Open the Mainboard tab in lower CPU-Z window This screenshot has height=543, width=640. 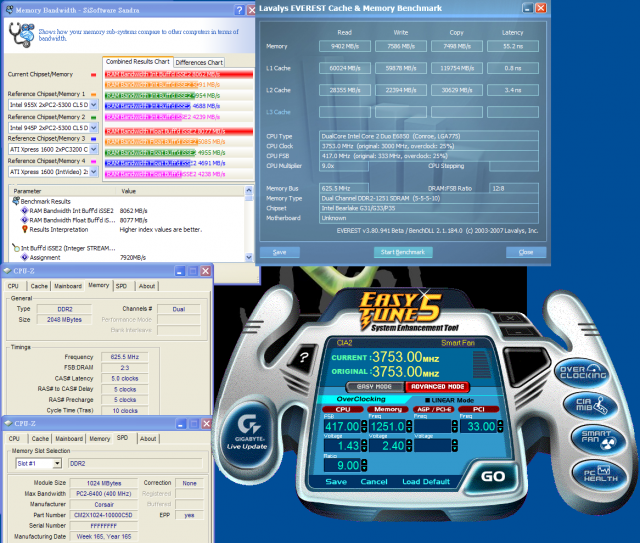69,438
